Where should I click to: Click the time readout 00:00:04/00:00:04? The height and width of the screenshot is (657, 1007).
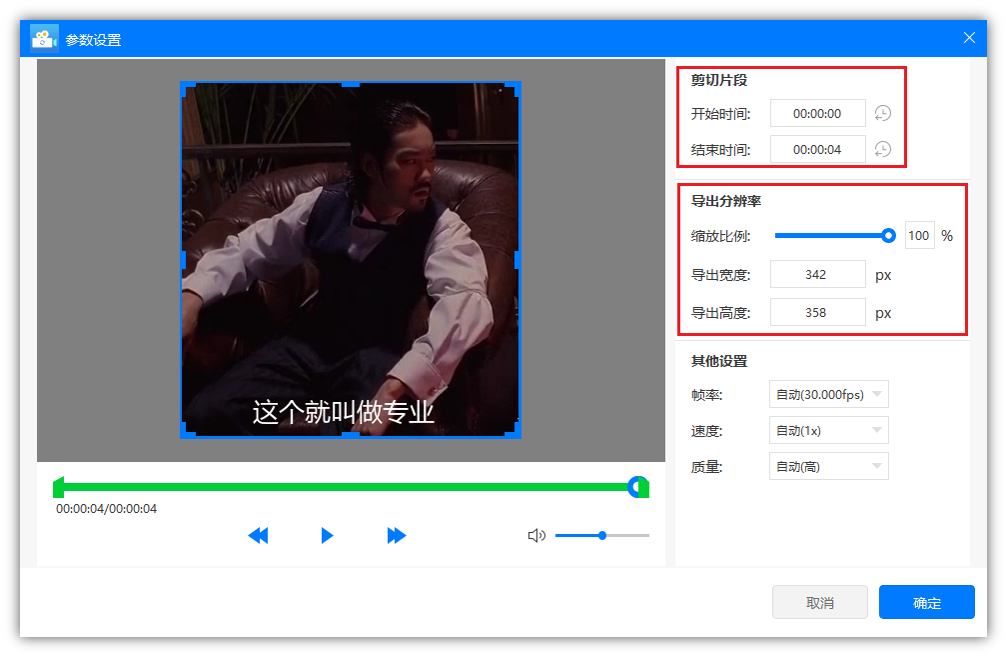[107, 509]
